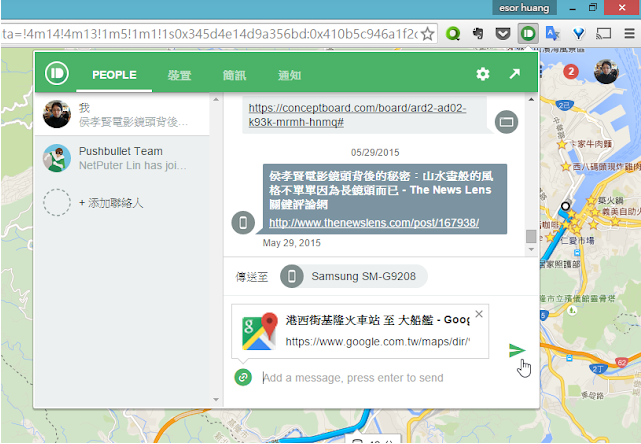Open the 通知 tab
Image resolution: width=641 pixels, height=444 pixels.
289,75
